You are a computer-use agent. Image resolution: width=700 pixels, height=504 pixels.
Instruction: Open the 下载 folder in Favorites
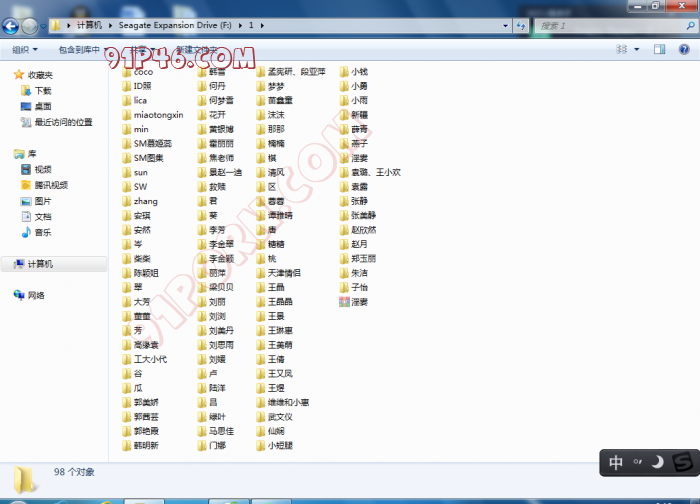[x=42, y=90]
